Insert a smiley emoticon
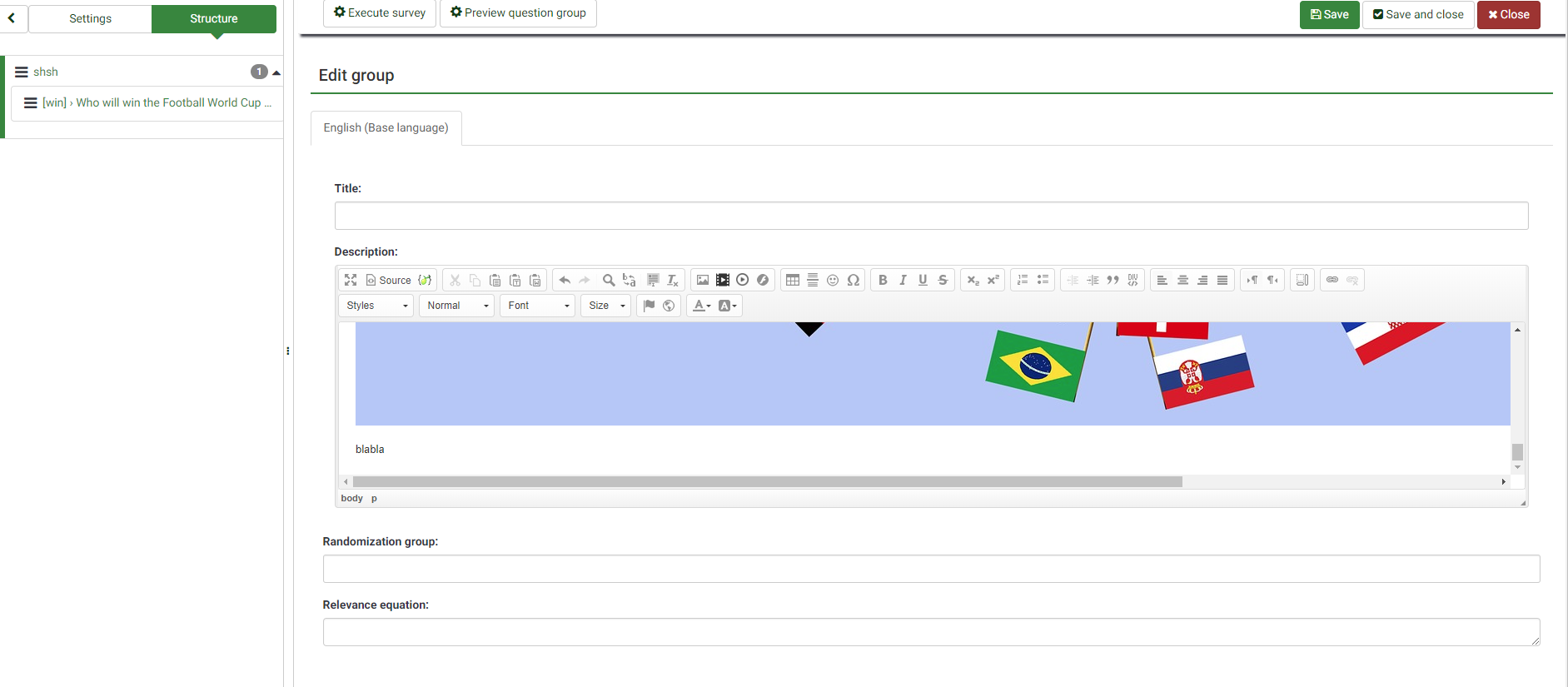This screenshot has height=687, width=1568. [833, 281]
